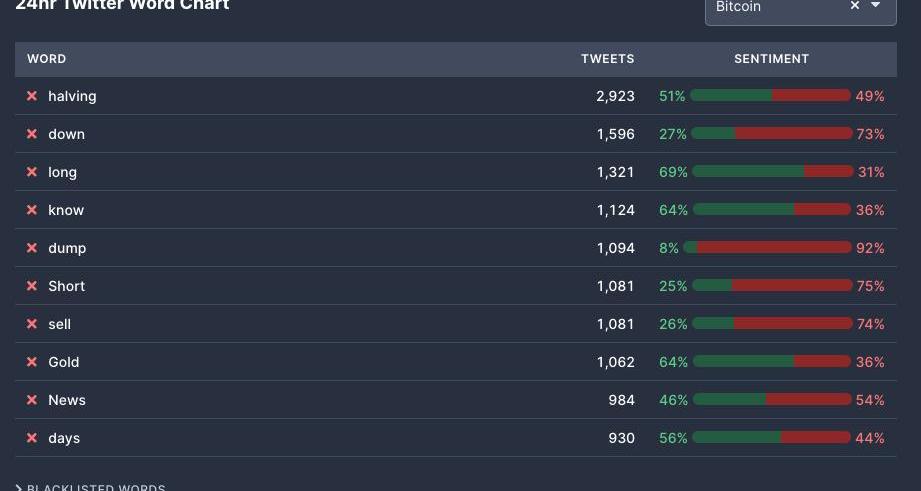921x491 pixels.
Task: Click the X icon next to 'sell'
Action: 32,324
